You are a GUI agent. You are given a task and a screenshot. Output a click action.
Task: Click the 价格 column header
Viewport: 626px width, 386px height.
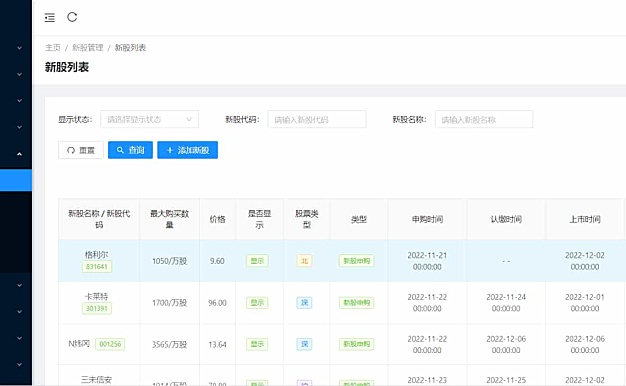tap(218, 219)
